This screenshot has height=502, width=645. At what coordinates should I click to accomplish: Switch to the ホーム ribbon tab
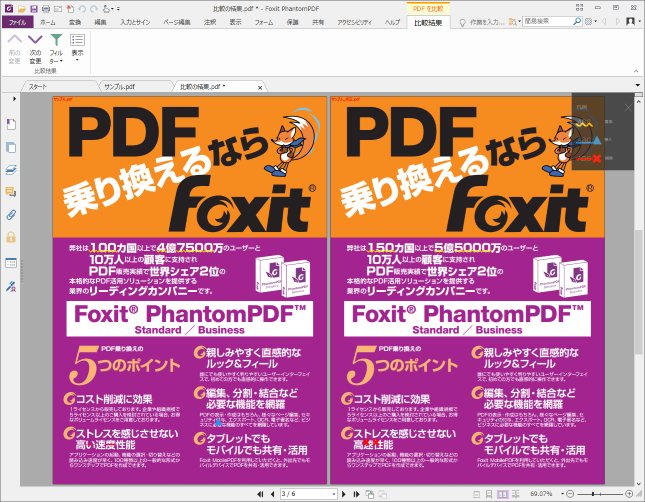coord(48,22)
